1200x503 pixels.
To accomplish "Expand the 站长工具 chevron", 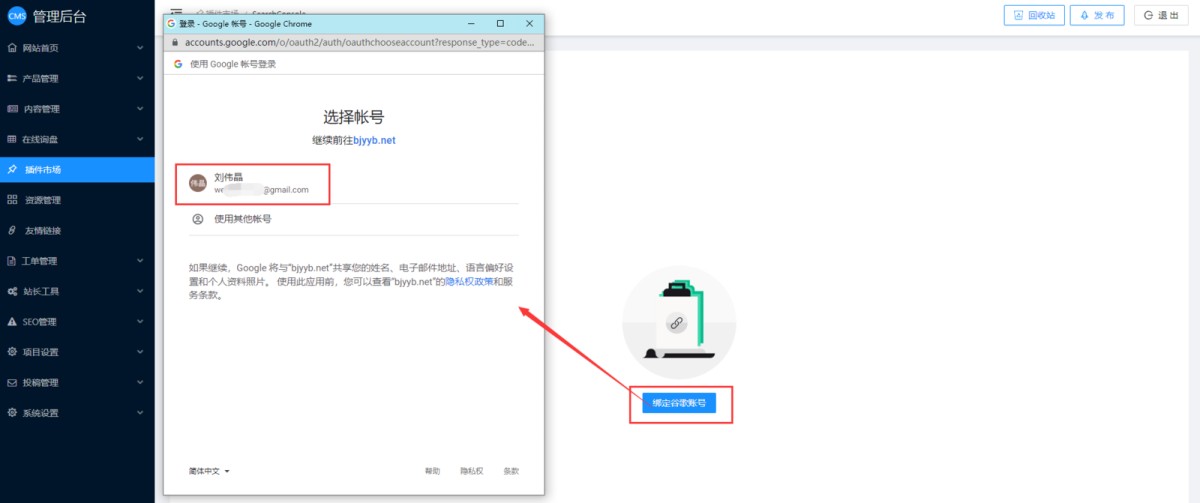I will coord(141,291).
